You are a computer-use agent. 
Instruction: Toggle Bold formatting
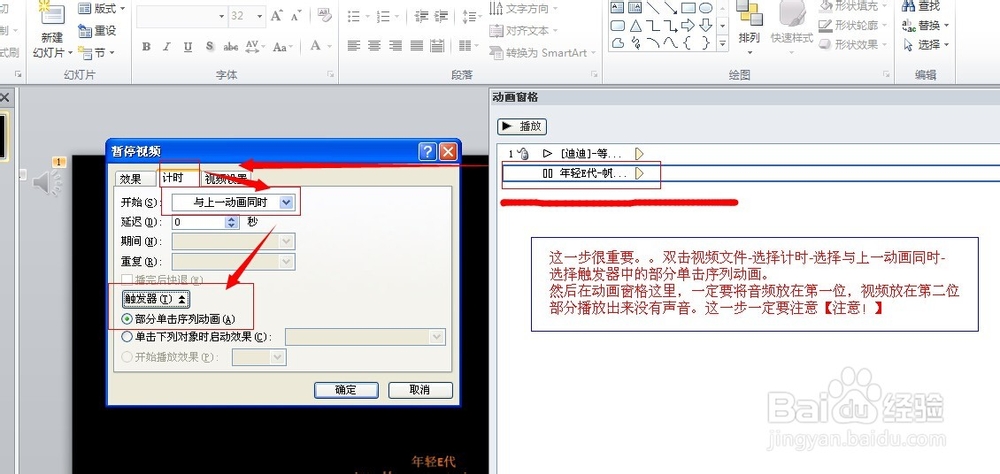point(146,46)
